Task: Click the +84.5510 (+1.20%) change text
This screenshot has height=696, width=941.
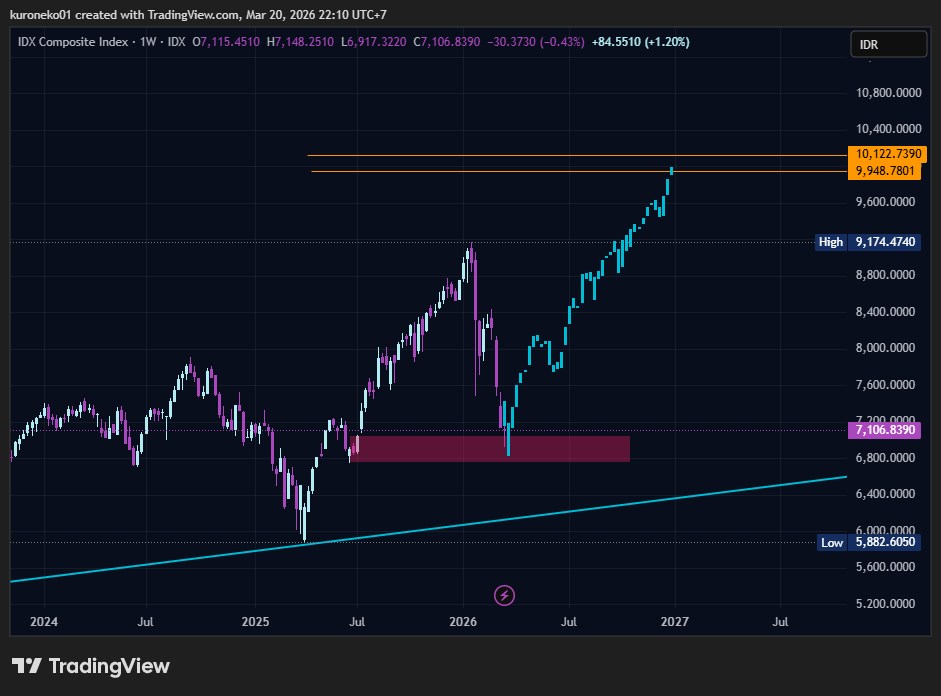Action: click(x=640, y=42)
